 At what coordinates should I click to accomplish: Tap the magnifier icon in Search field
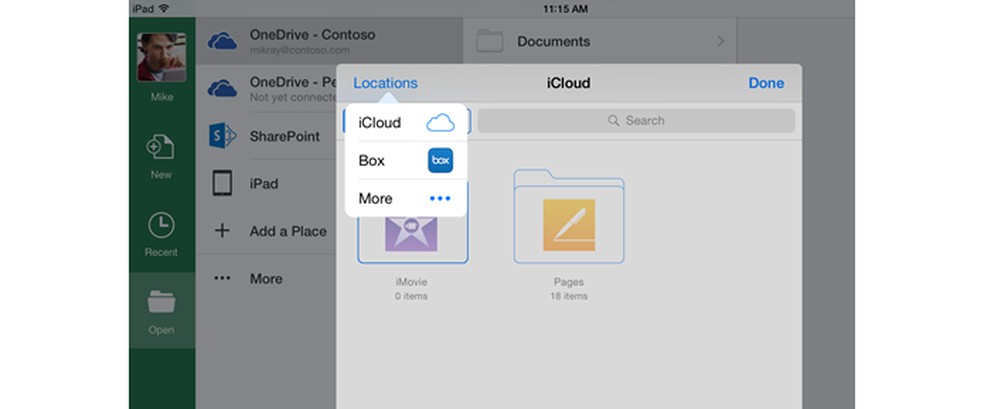tap(614, 120)
